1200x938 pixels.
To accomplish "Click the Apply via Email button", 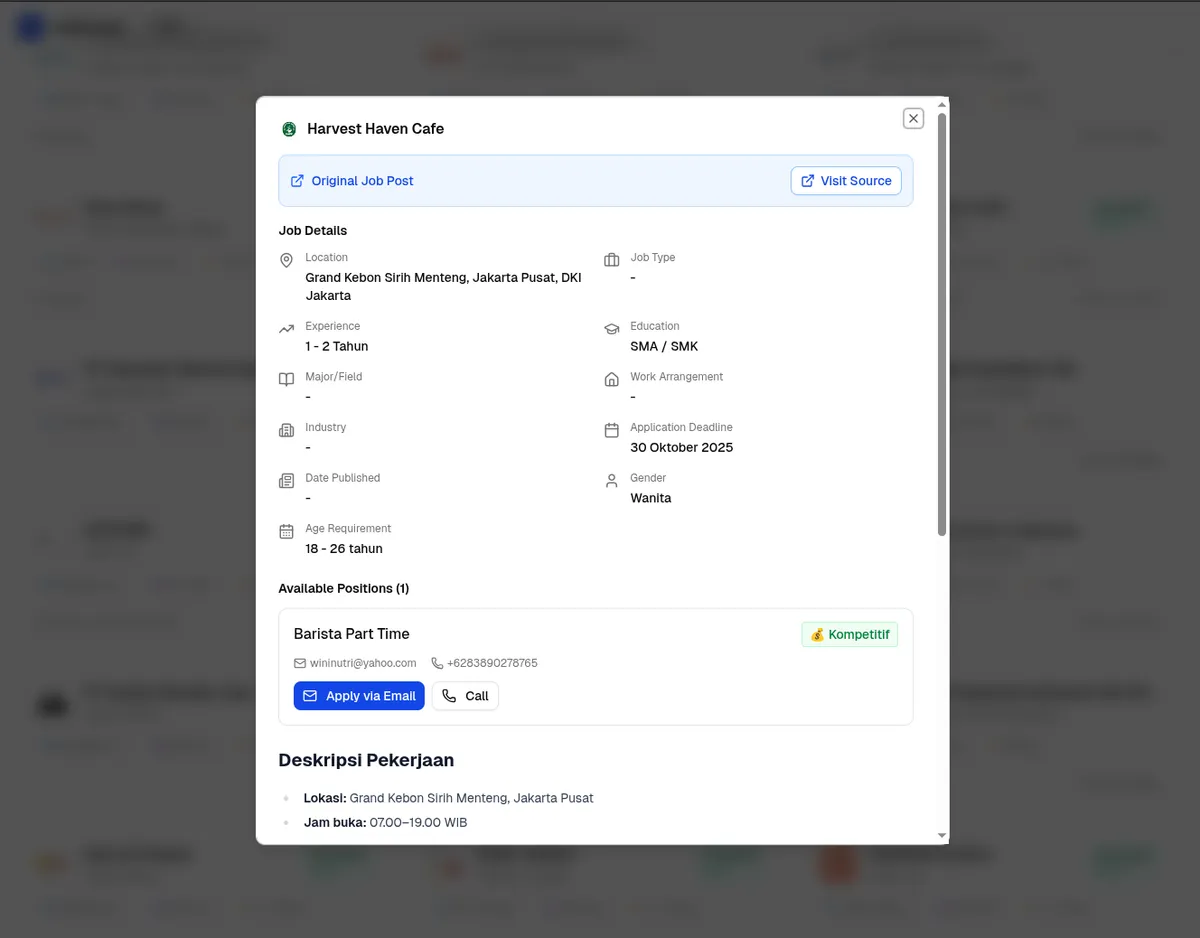I will coord(359,695).
